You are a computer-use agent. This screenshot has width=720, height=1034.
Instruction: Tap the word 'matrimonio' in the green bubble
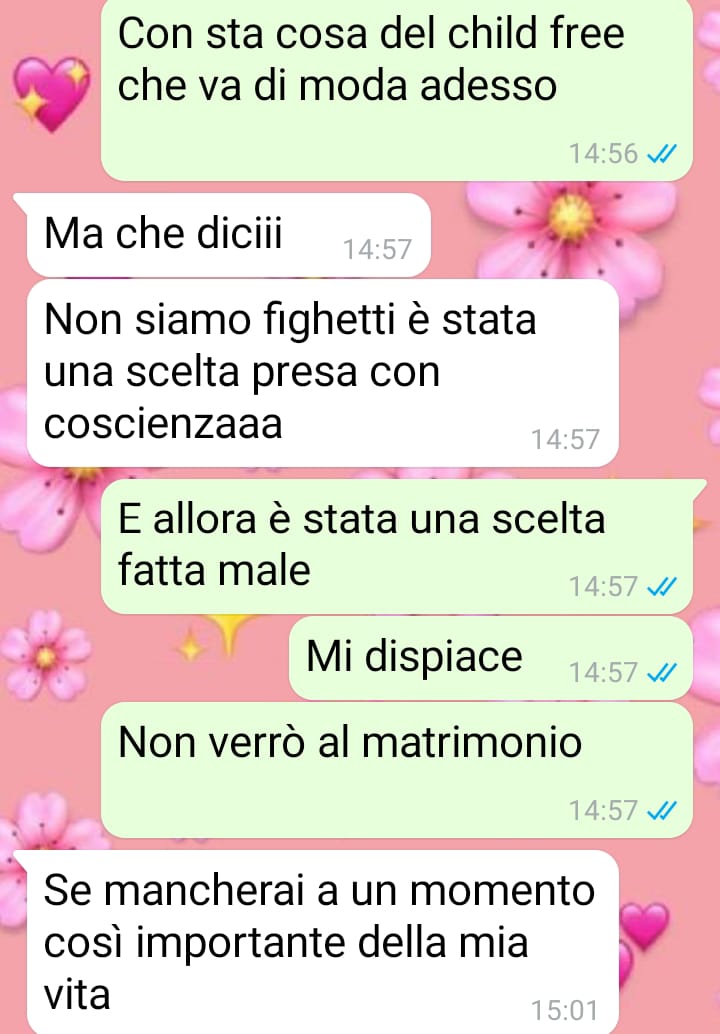pos(471,743)
